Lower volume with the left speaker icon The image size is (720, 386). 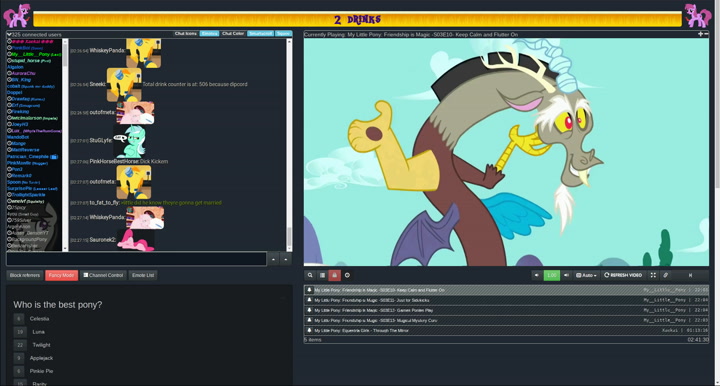click(x=537, y=275)
